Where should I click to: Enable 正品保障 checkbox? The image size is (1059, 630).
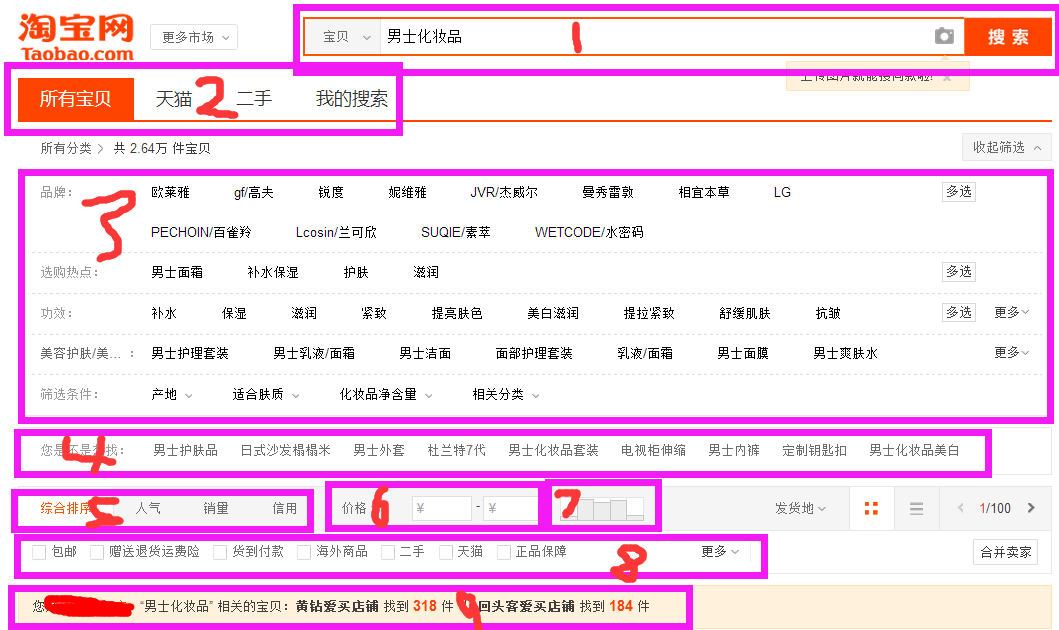[x=504, y=552]
